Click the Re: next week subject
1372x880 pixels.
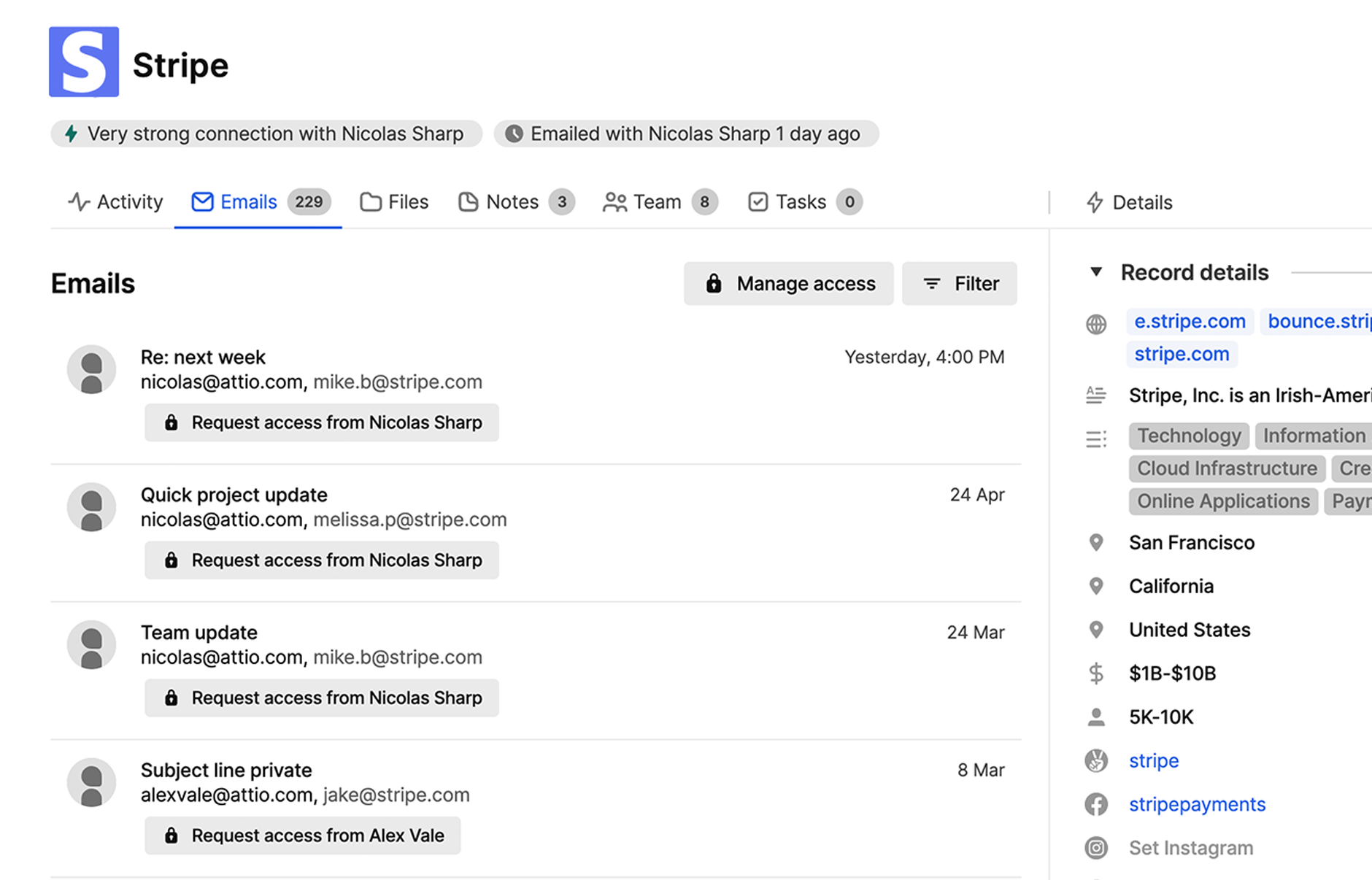point(203,357)
